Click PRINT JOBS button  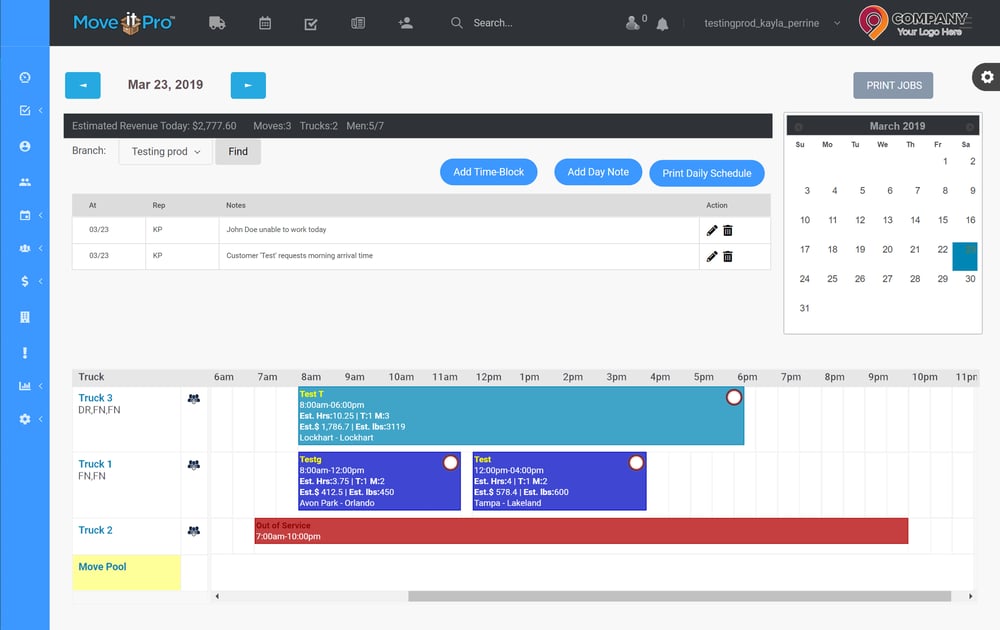(x=893, y=85)
